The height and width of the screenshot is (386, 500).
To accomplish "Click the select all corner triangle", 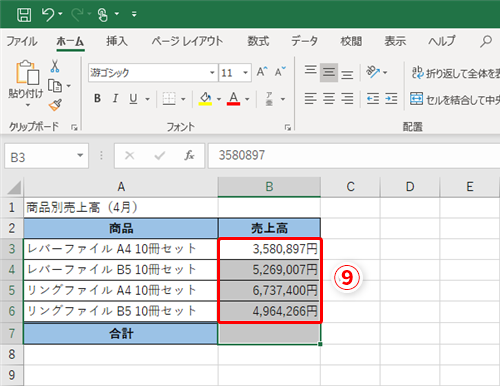I will [14, 187].
